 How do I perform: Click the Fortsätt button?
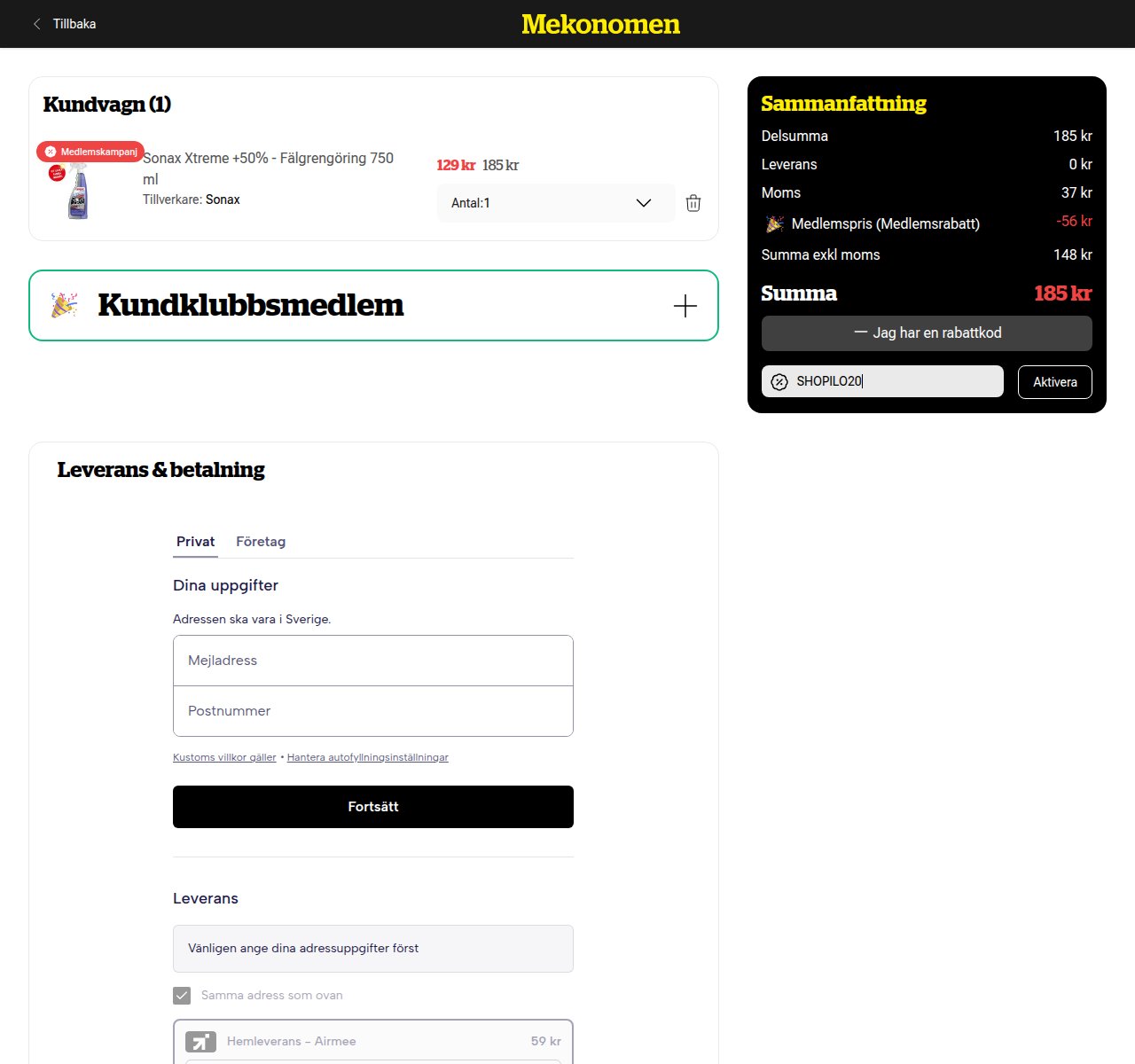tap(373, 807)
